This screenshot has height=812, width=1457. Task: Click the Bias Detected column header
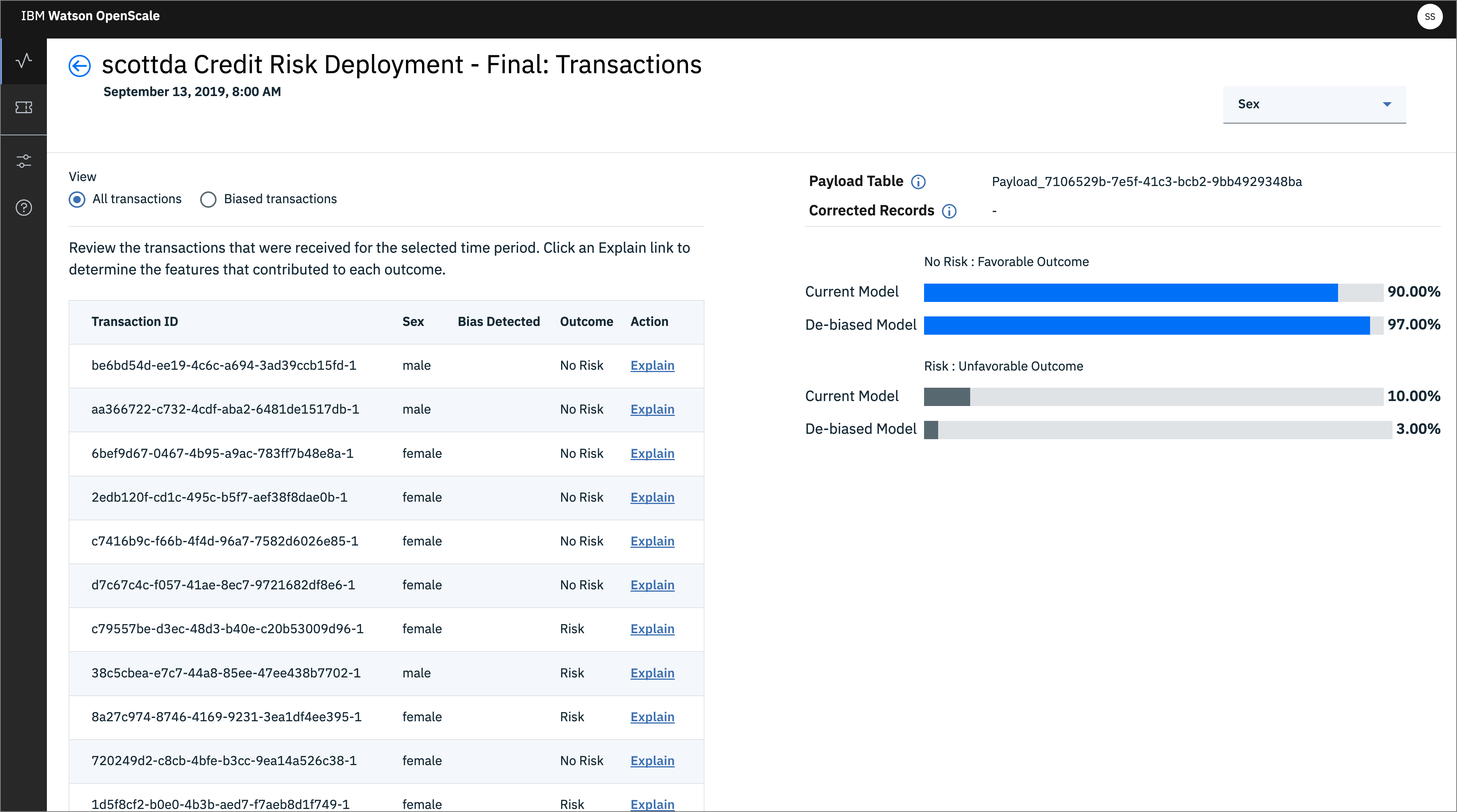pos(498,322)
